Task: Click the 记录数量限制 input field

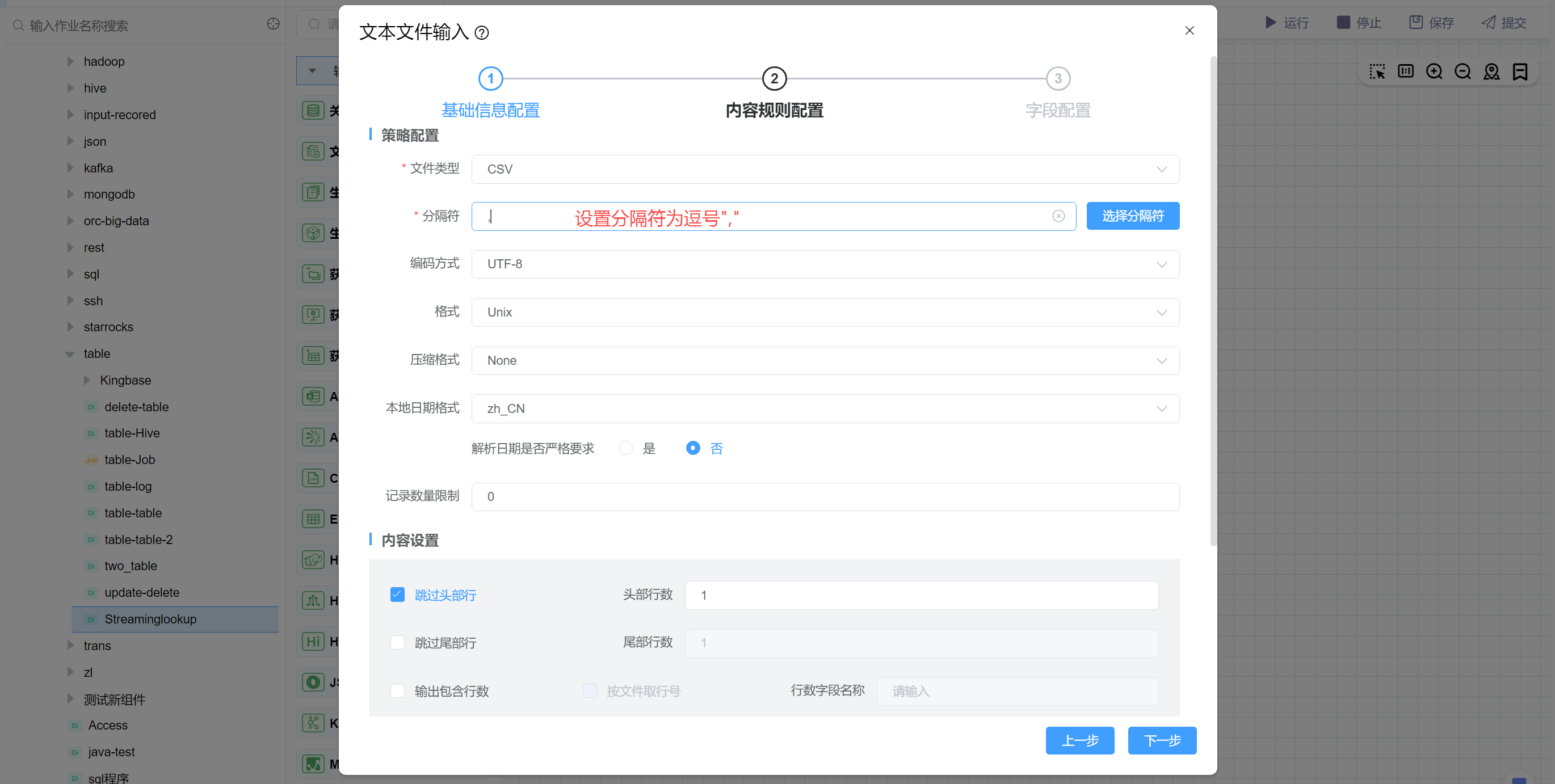Action: coord(825,496)
